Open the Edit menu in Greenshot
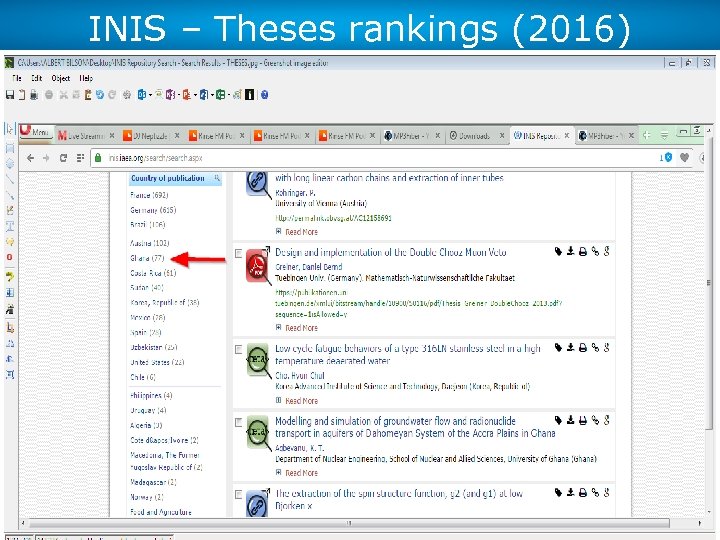Viewport: 720px width, 540px height. 36,78
